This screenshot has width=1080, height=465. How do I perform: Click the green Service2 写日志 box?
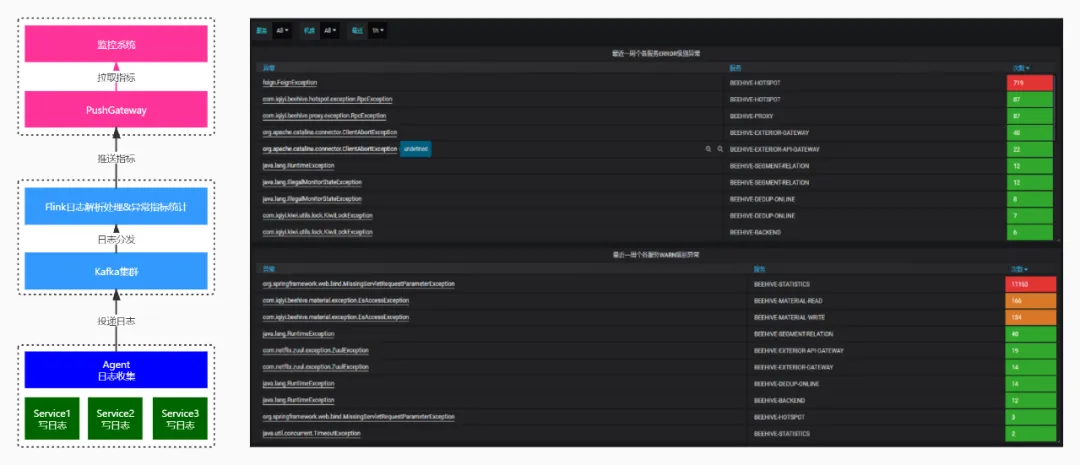click(116, 419)
